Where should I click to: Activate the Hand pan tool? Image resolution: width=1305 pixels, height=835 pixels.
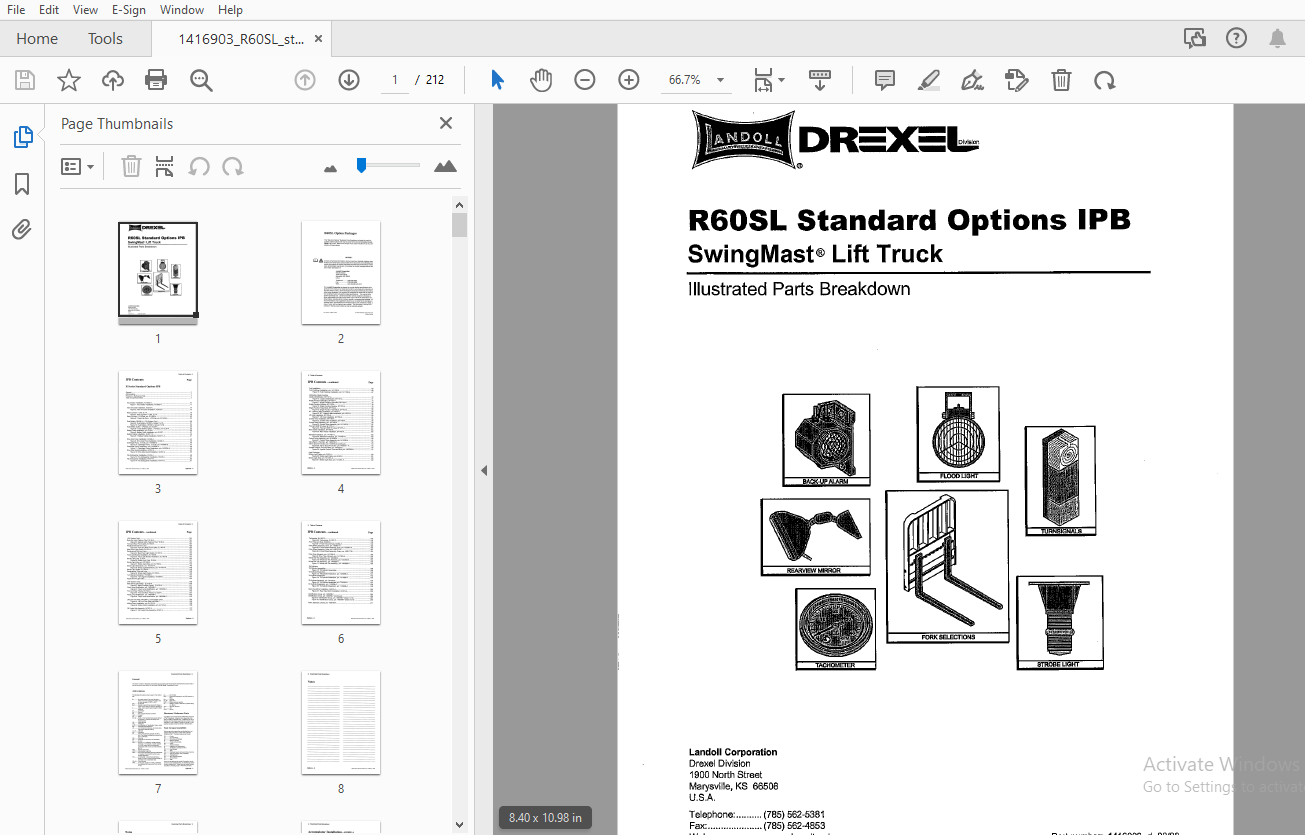click(541, 80)
